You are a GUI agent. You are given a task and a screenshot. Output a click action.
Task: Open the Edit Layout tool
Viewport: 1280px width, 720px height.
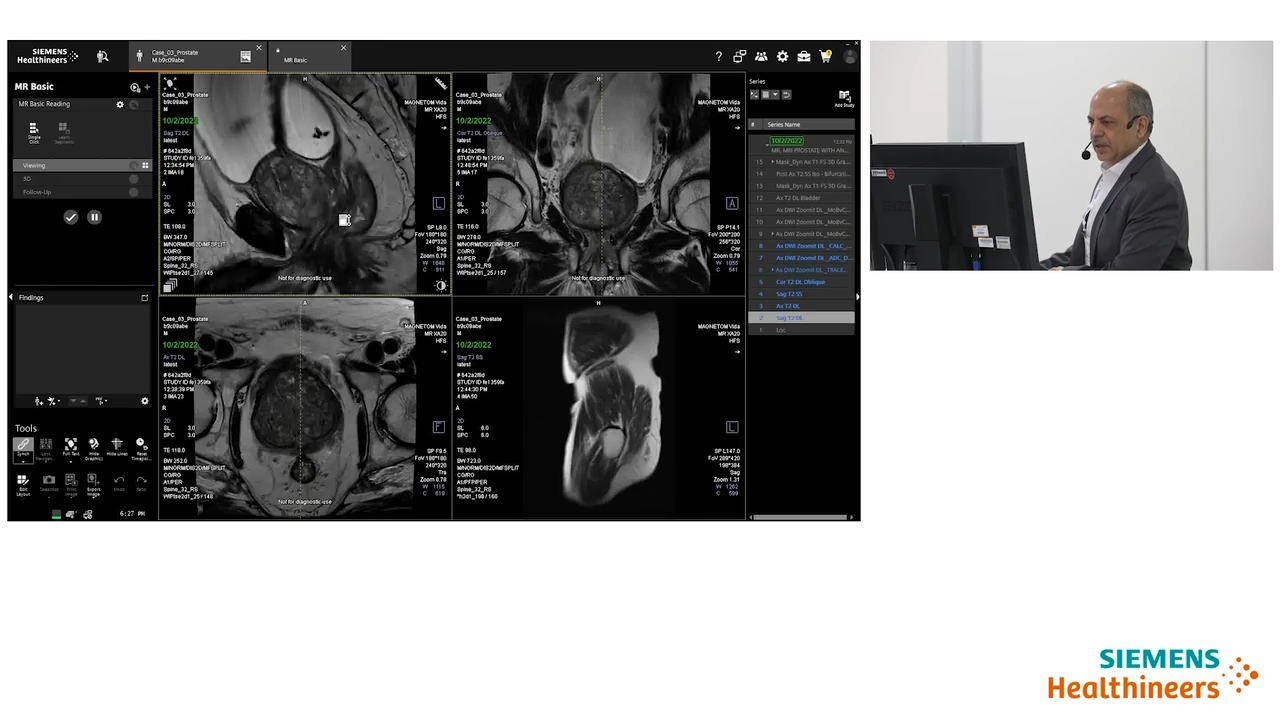[23, 485]
